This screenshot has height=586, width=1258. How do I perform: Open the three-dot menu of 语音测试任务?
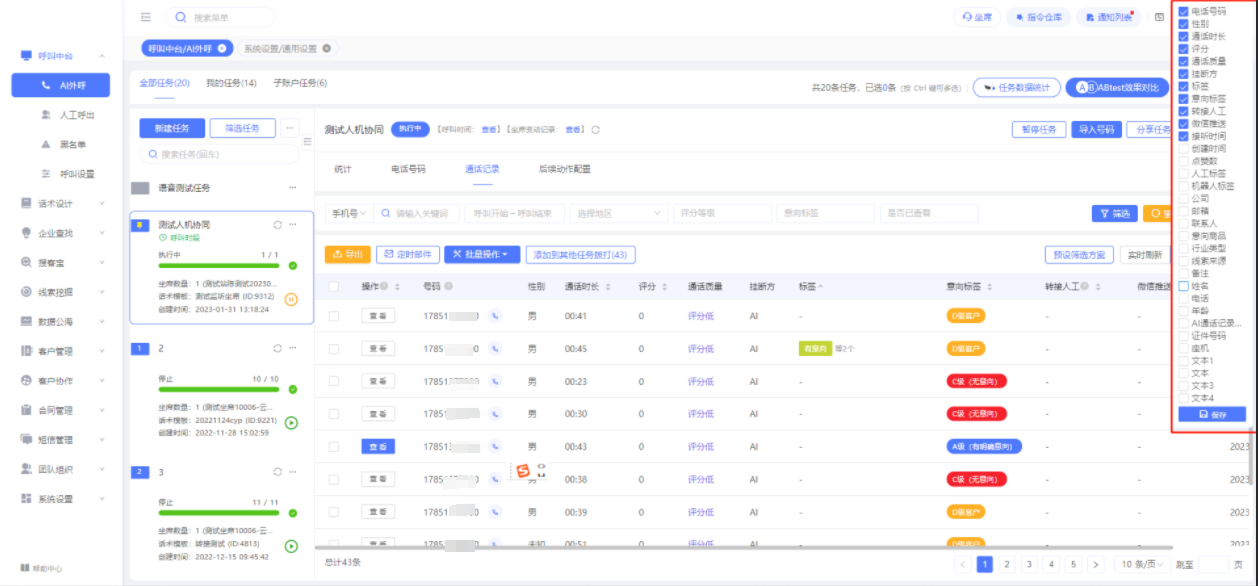[x=292, y=187]
